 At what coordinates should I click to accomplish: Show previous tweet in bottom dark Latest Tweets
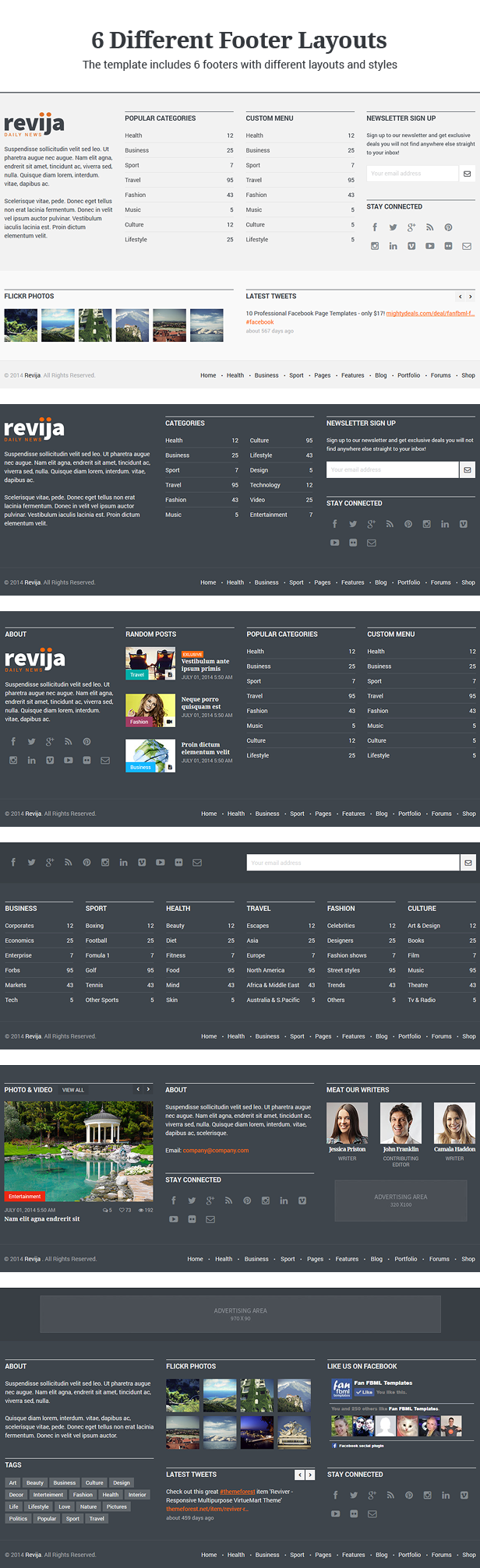coord(299,1475)
